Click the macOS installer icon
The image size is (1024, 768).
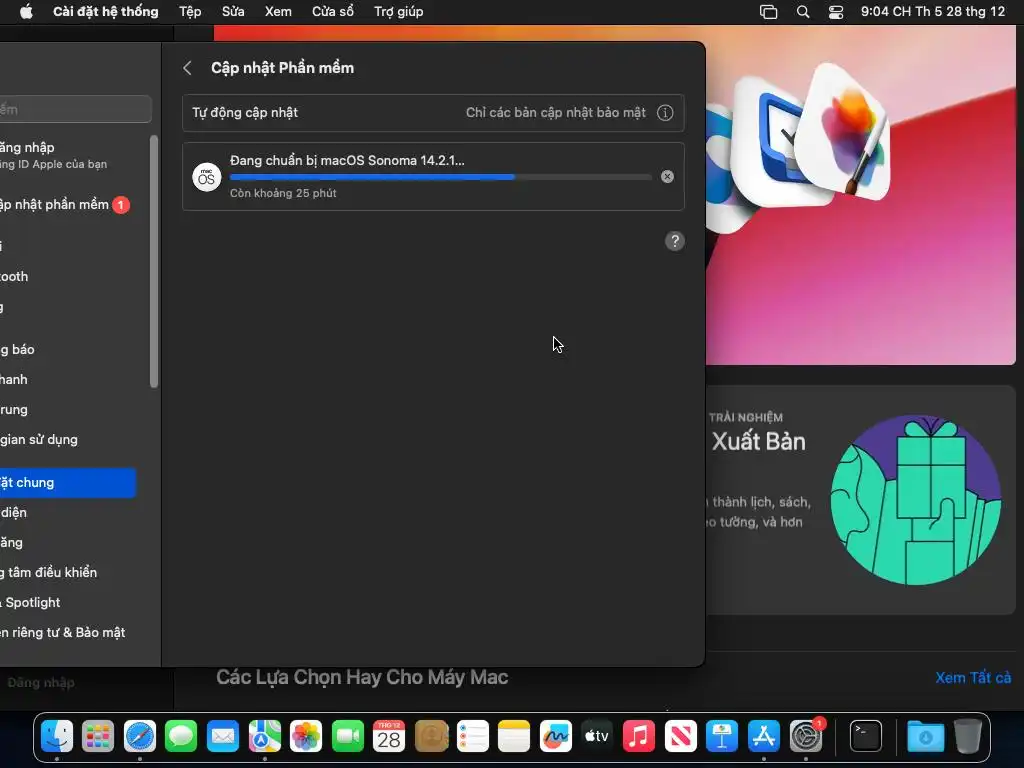pyautogui.click(x=206, y=177)
